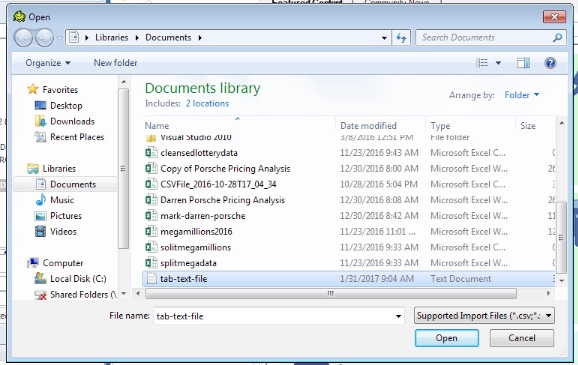The width and height of the screenshot is (578, 365).
Task: Click scroll down arrow of file list scrollbar
Action: tap(561, 281)
